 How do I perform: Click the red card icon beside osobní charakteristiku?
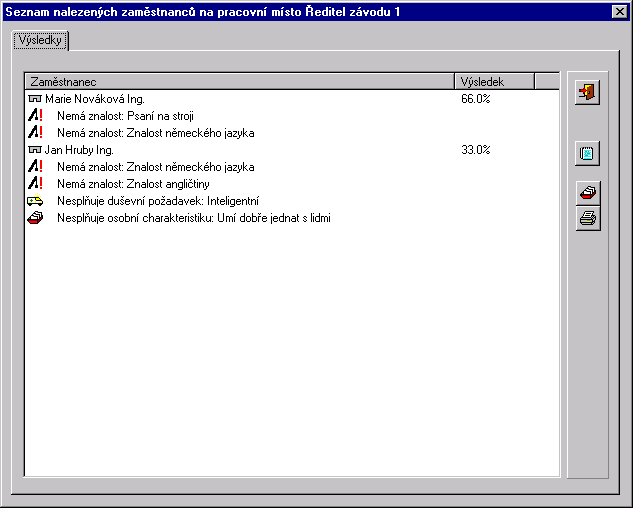[35, 218]
